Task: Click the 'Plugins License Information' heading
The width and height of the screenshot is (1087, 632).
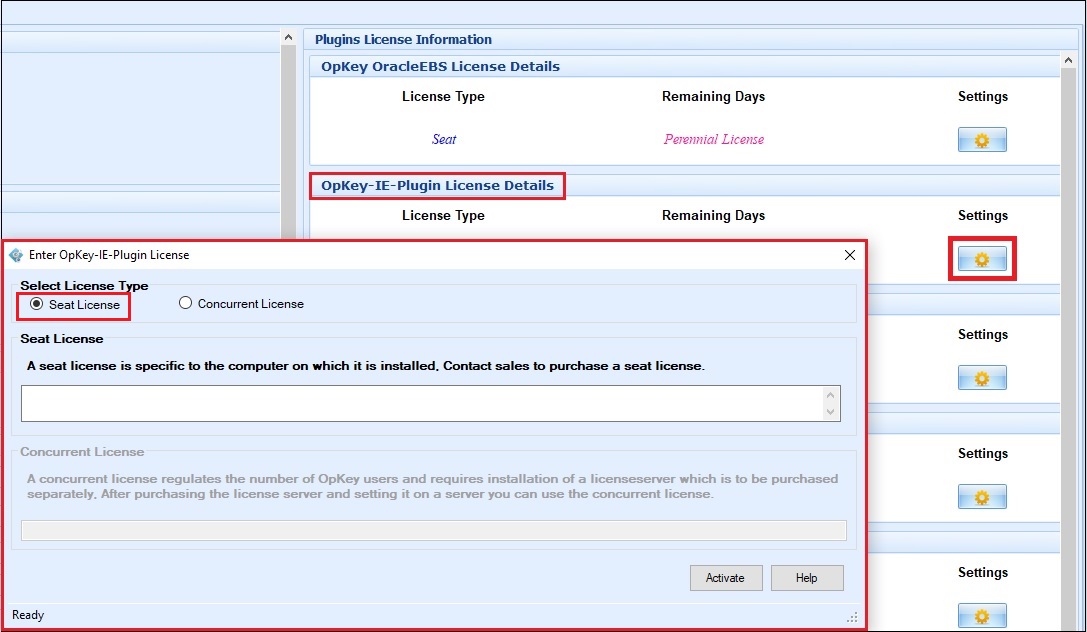Action: point(403,40)
